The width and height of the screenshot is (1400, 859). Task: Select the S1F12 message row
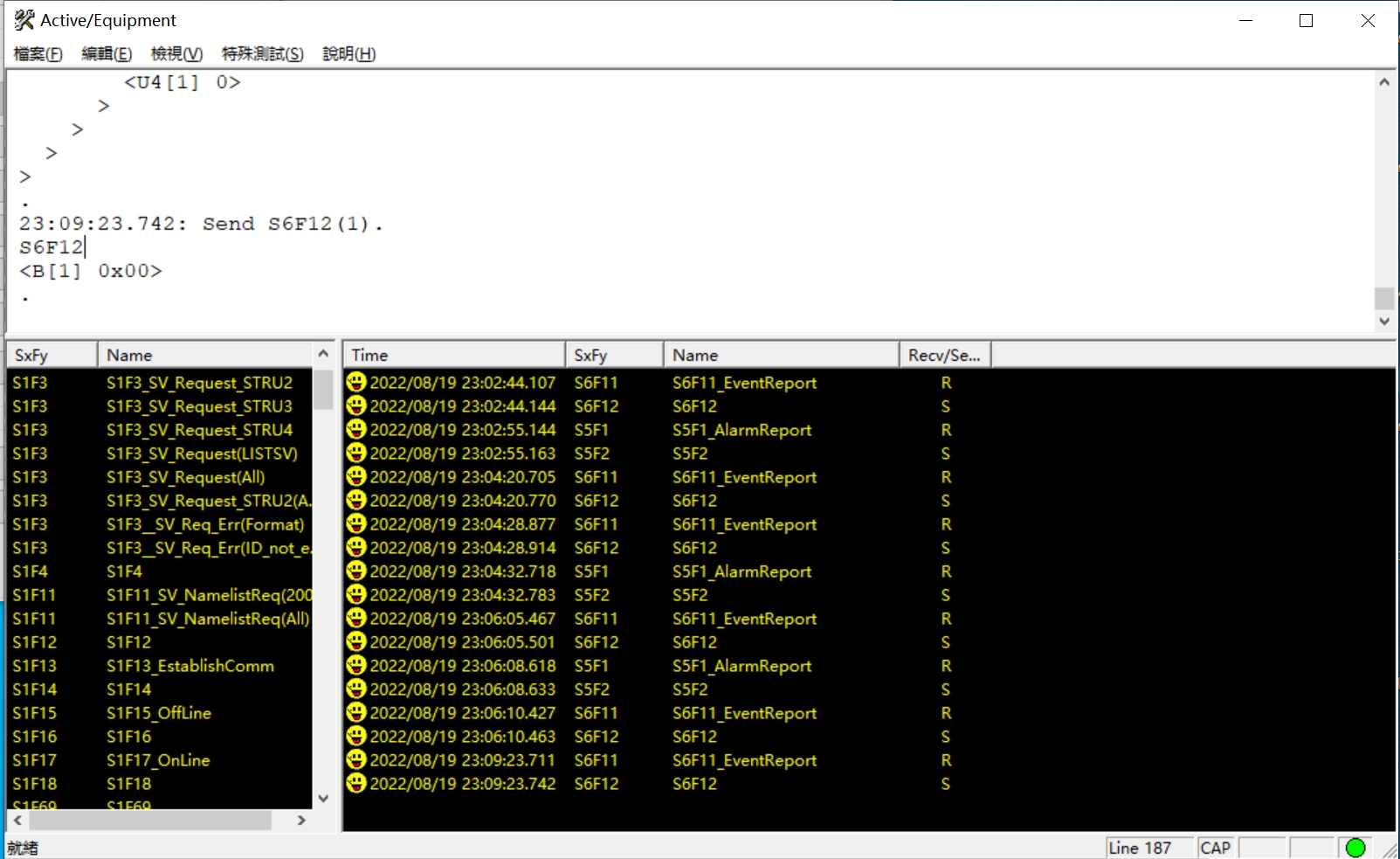[x=160, y=641]
